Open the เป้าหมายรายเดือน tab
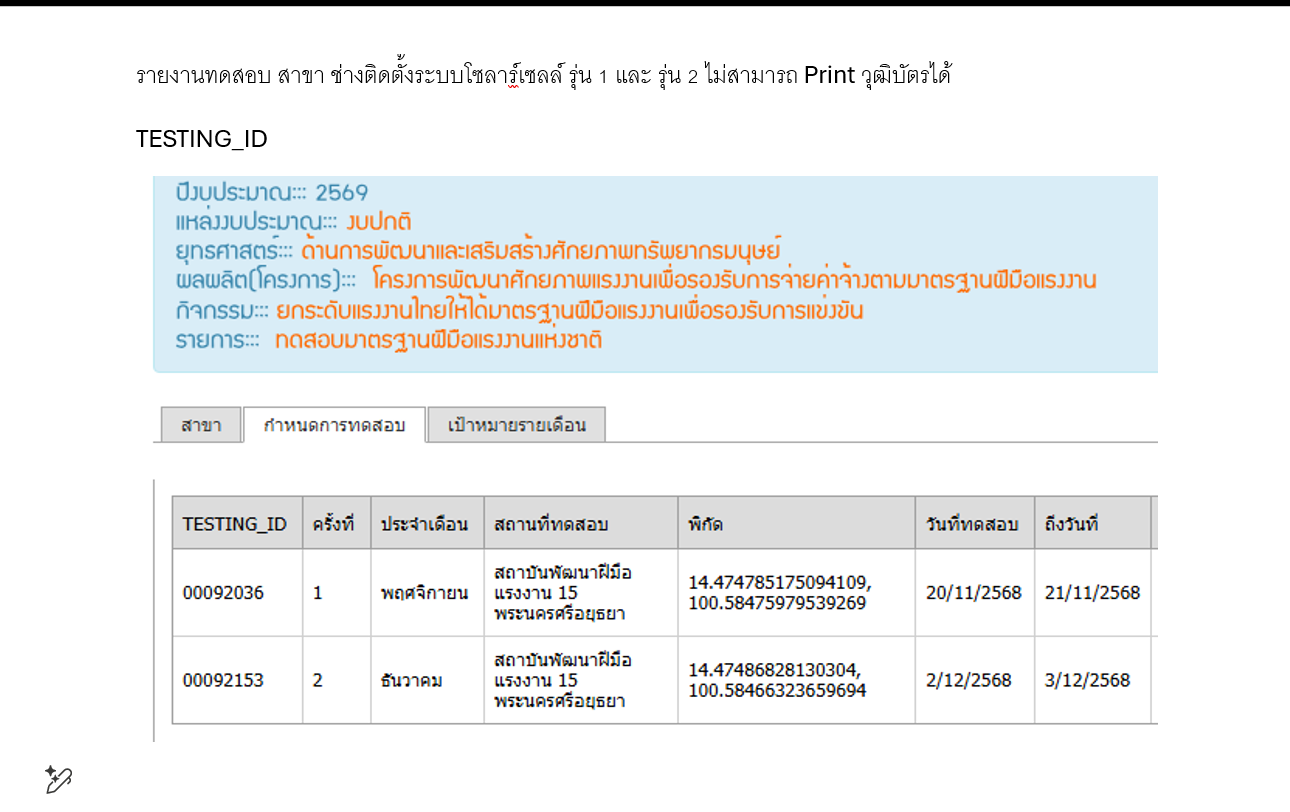Viewport: 1290px width, 812px height. [x=516, y=425]
